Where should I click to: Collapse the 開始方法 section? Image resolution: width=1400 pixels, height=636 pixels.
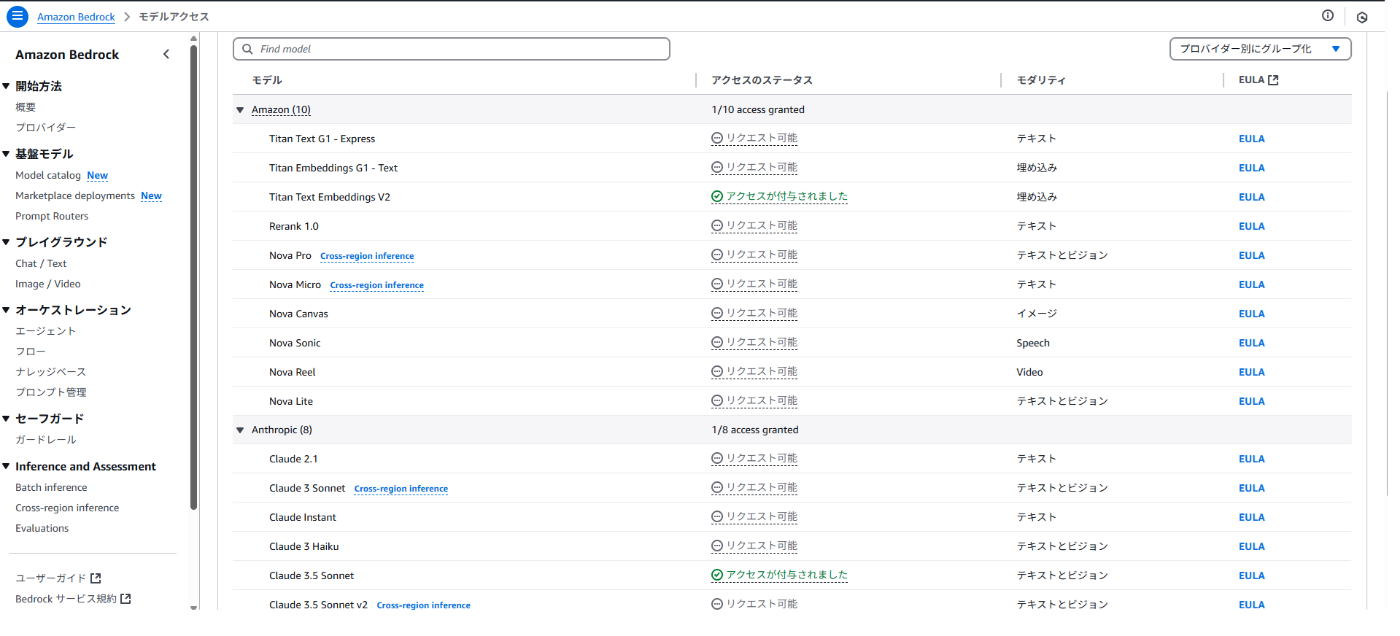point(6,86)
